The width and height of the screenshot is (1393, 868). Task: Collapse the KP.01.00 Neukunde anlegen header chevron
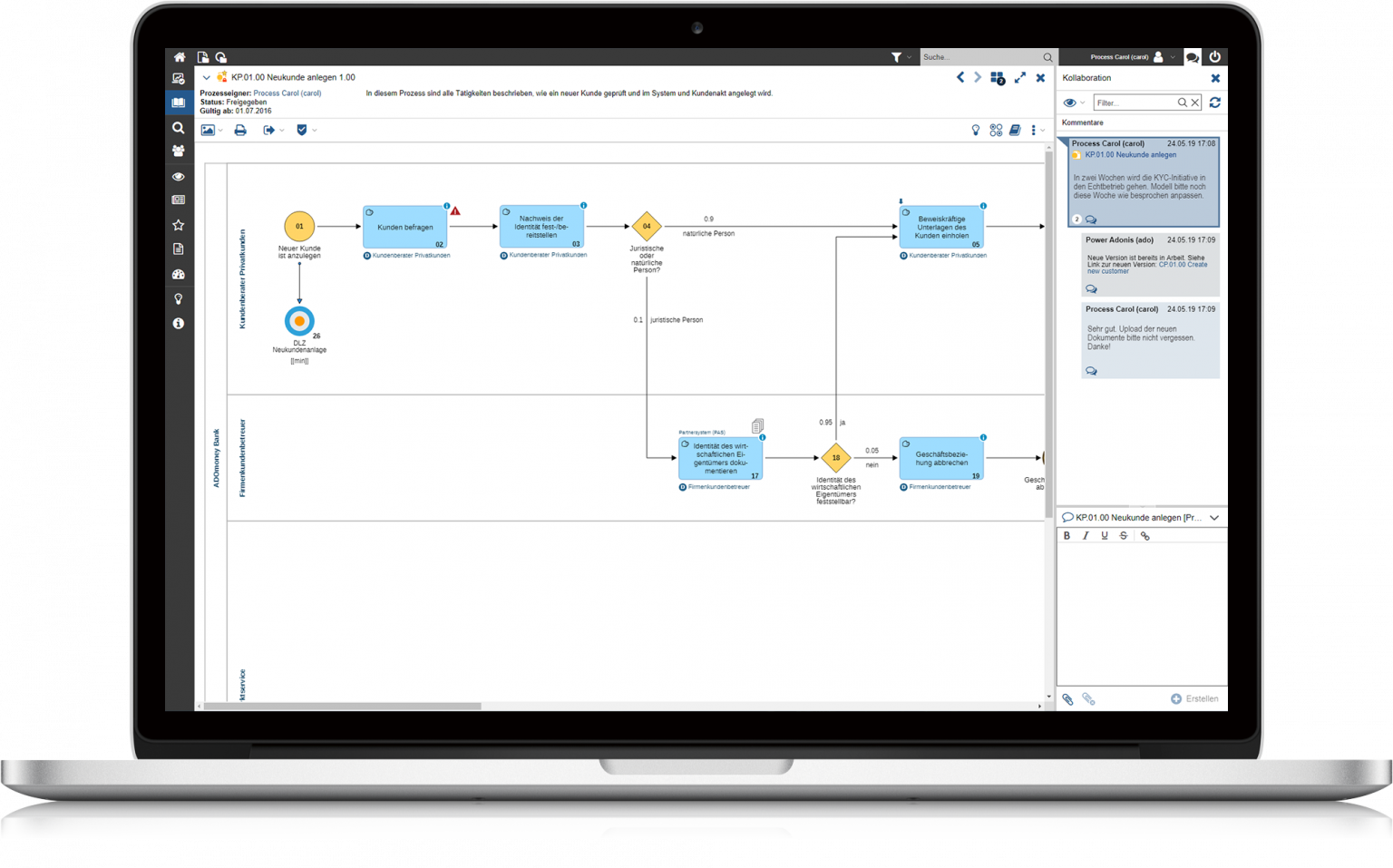(x=207, y=78)
